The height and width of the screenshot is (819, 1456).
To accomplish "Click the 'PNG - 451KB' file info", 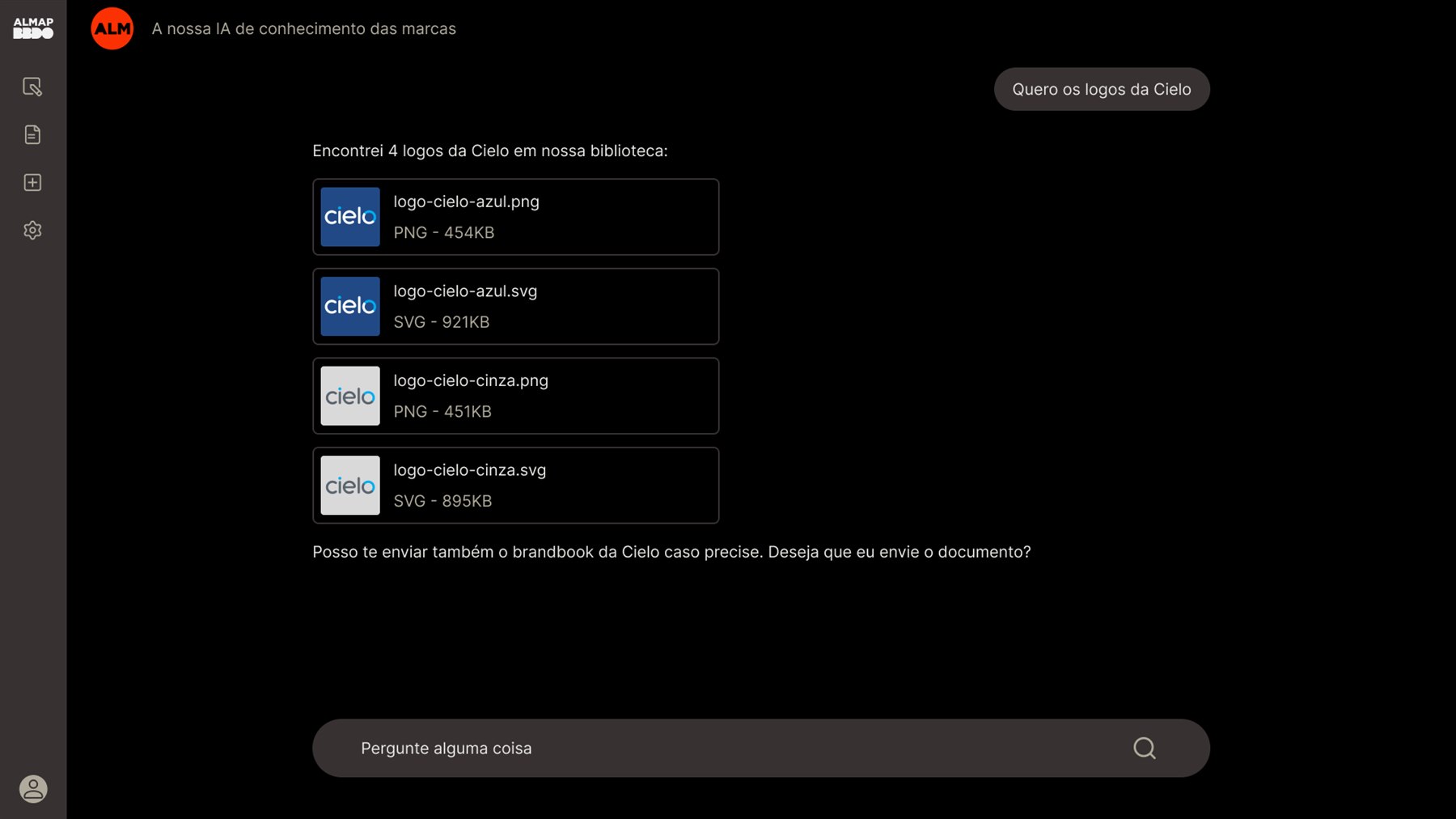I will pos(442,412).
